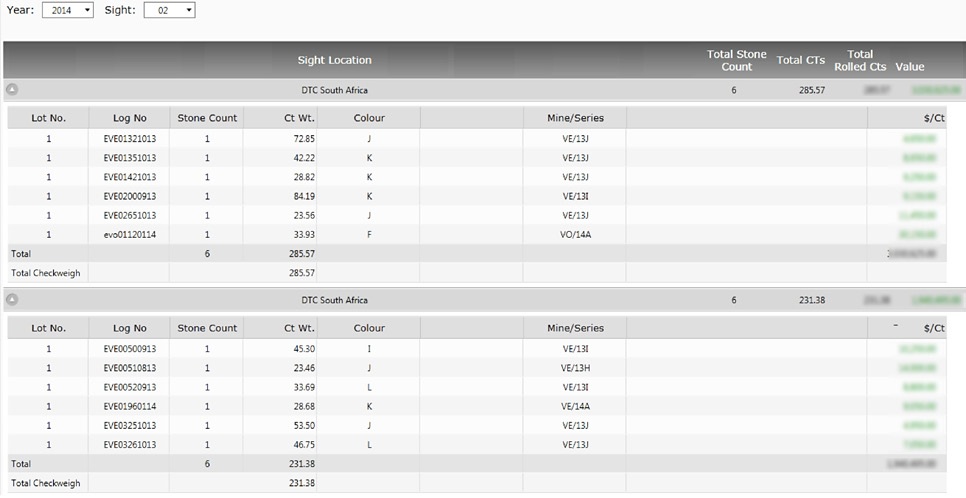This screenshot has height=498, width=966.
Task: Collapse the second DTC South Africa group
Action: [x=13, y=300]
